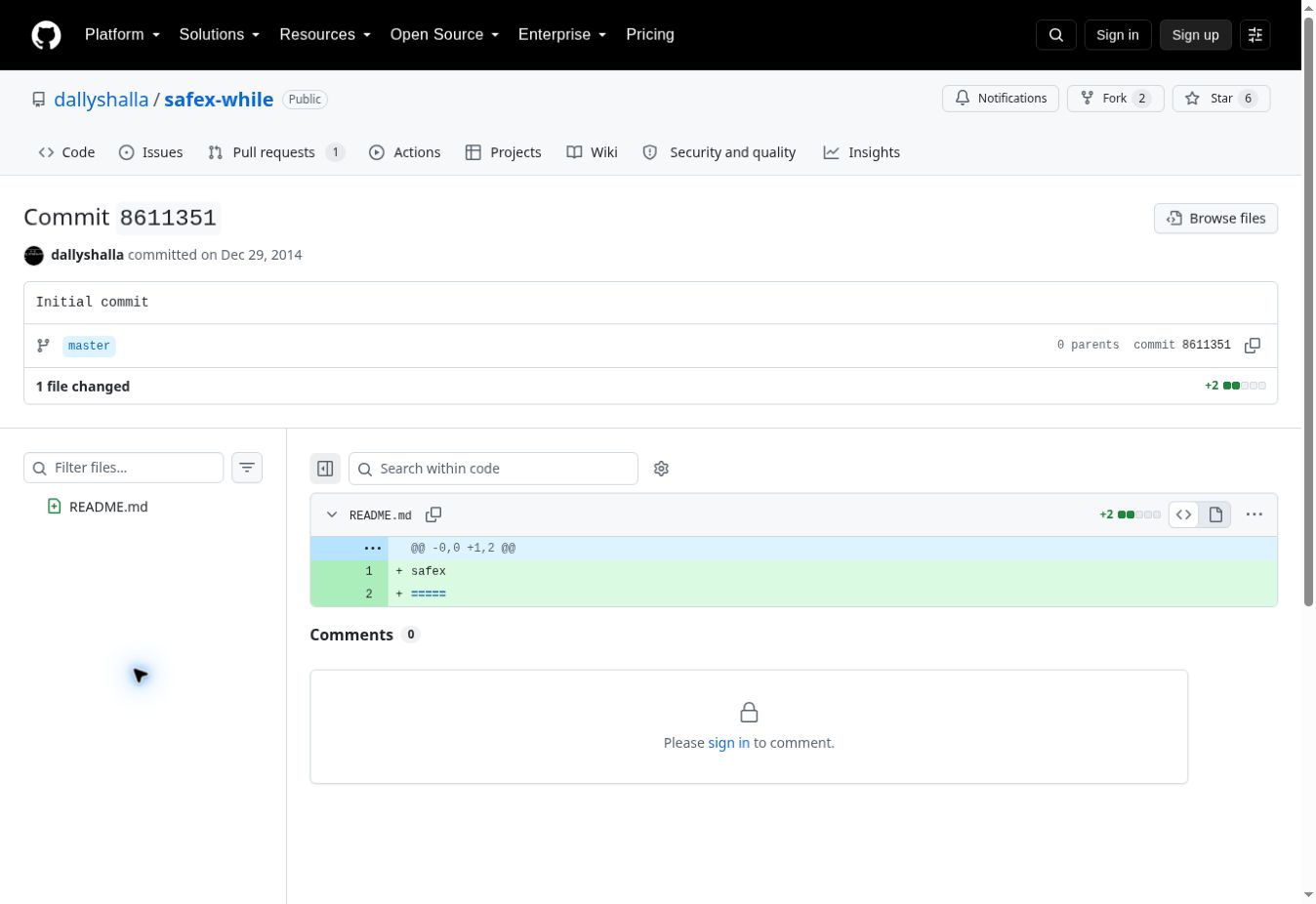Expand the diff hunk ellipsis
The height and width of the screenshot is (904, 1316).
(x=372, y=548)
